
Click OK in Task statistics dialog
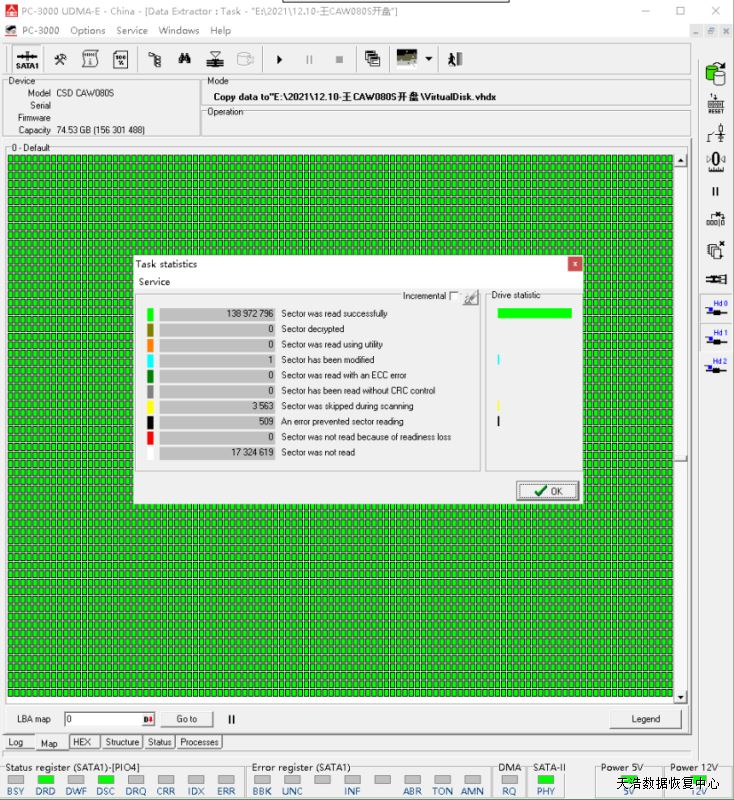tap(548, 491)
